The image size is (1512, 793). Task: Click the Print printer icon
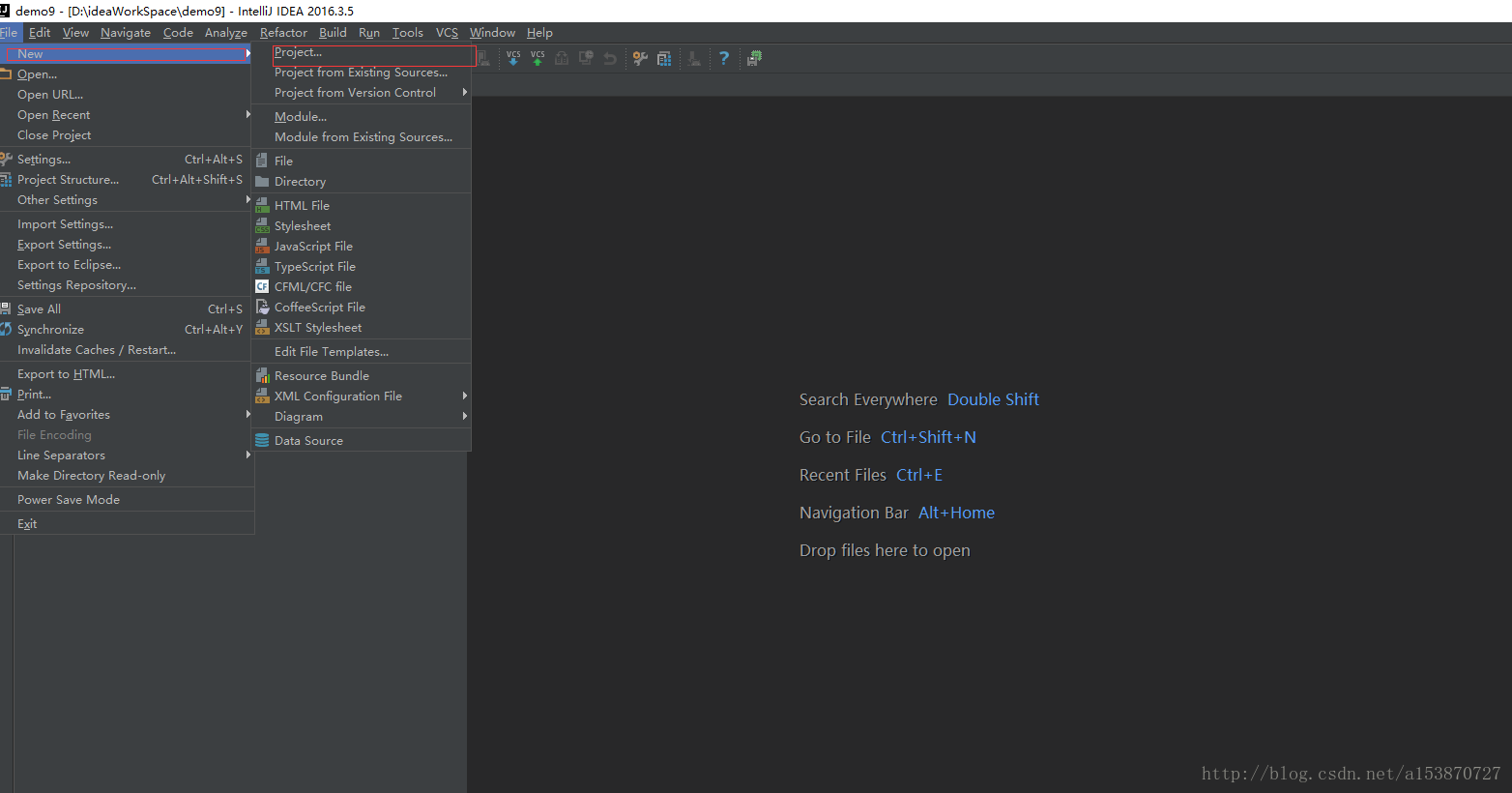coord(6,394)
